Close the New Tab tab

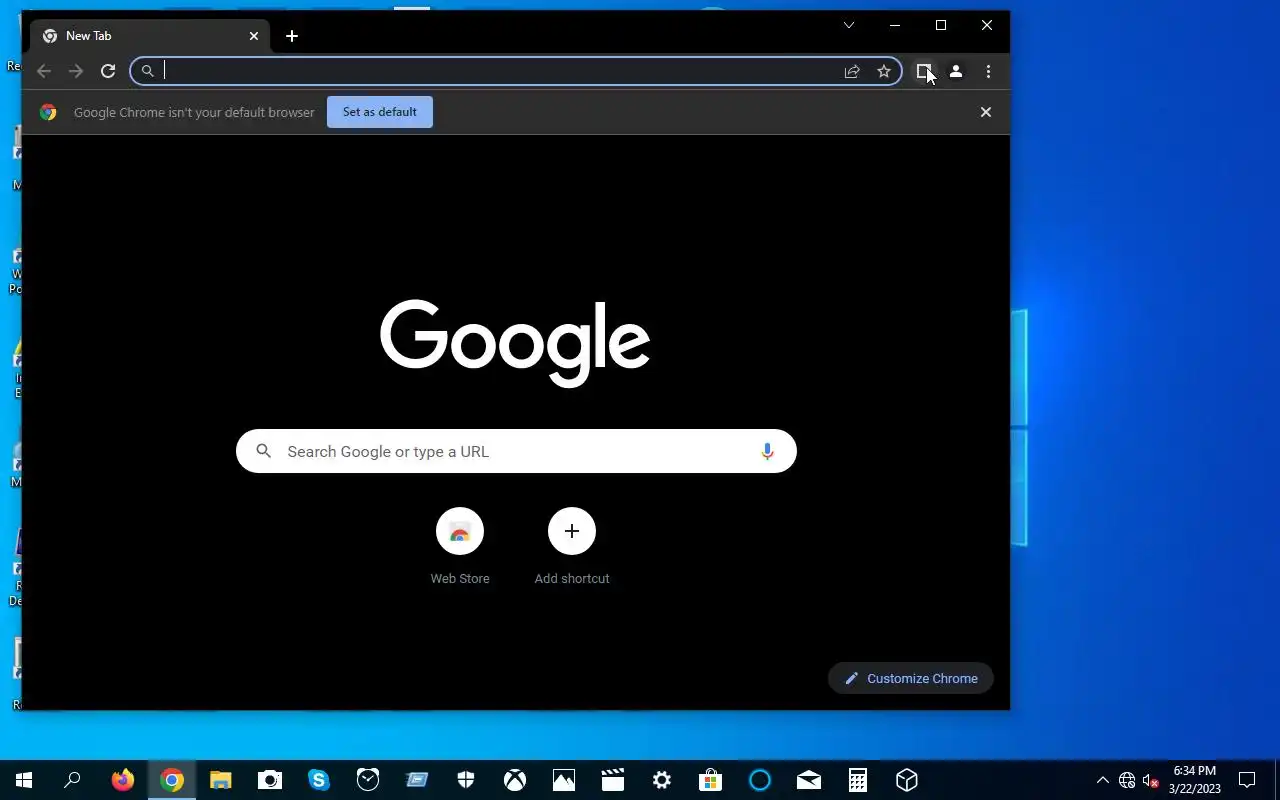tap(254, 36)
